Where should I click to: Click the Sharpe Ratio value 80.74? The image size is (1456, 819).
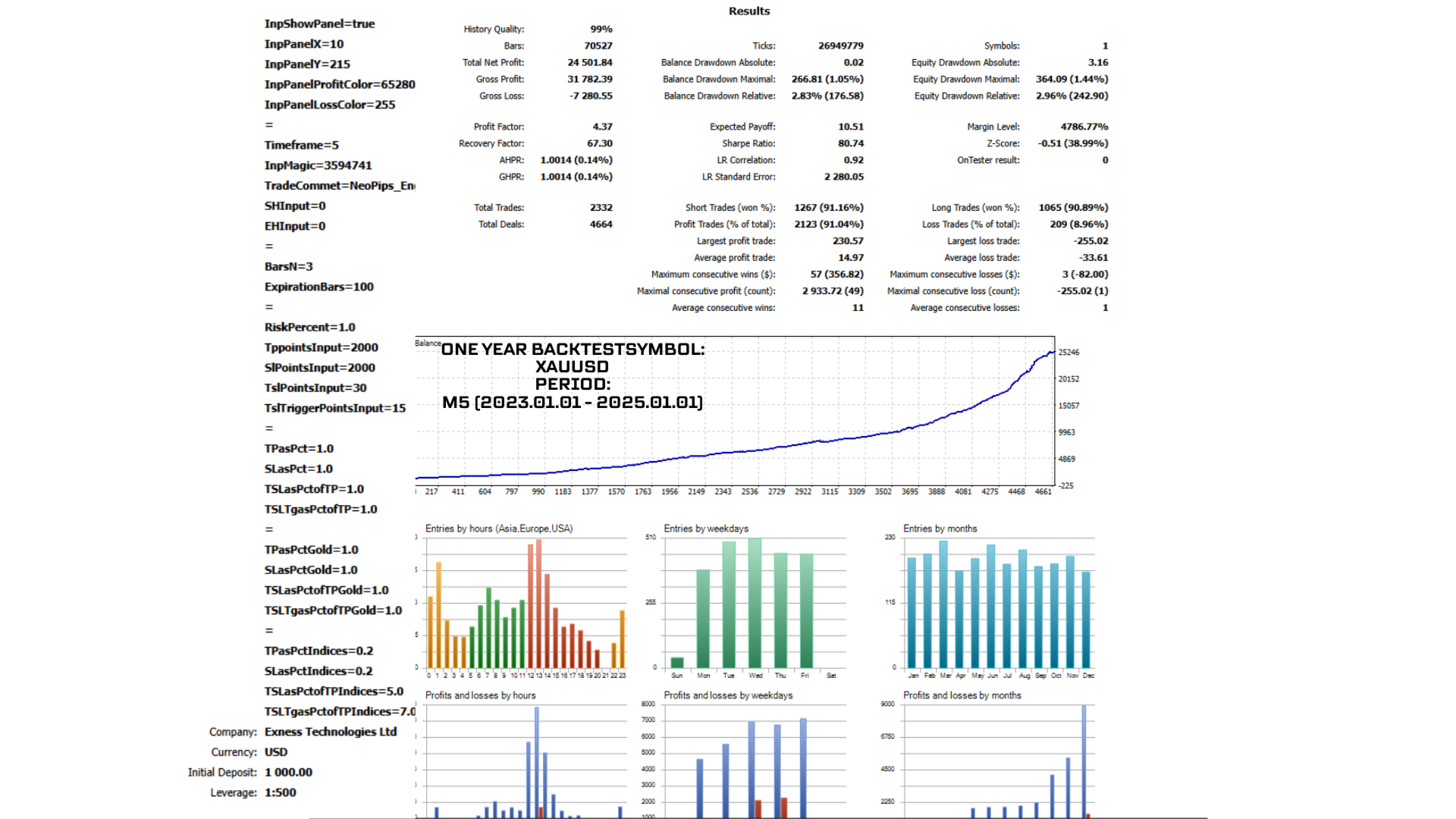pyautogui.click(x=850, y=143)
